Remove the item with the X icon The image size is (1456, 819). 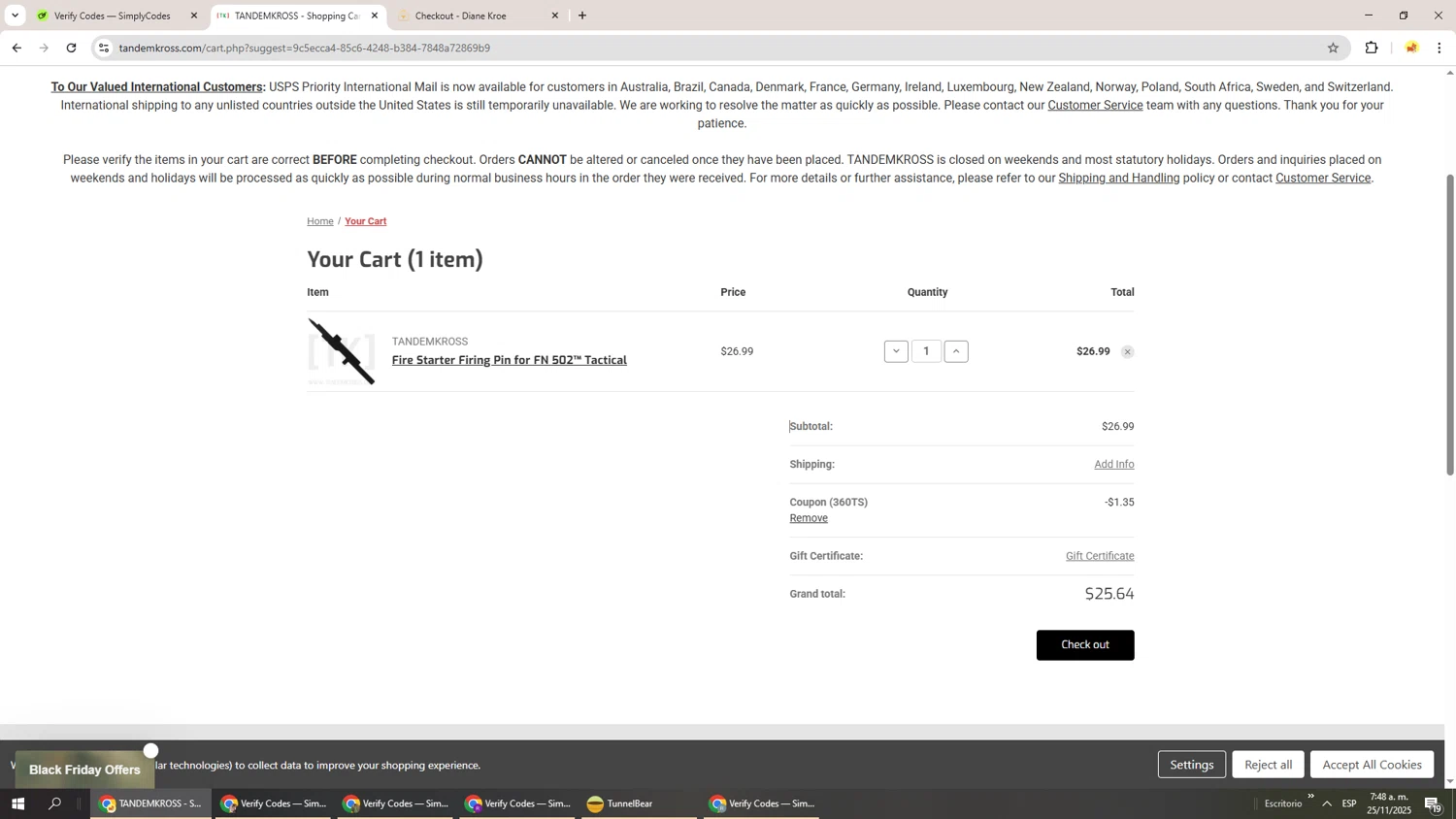click(1127, 352)
